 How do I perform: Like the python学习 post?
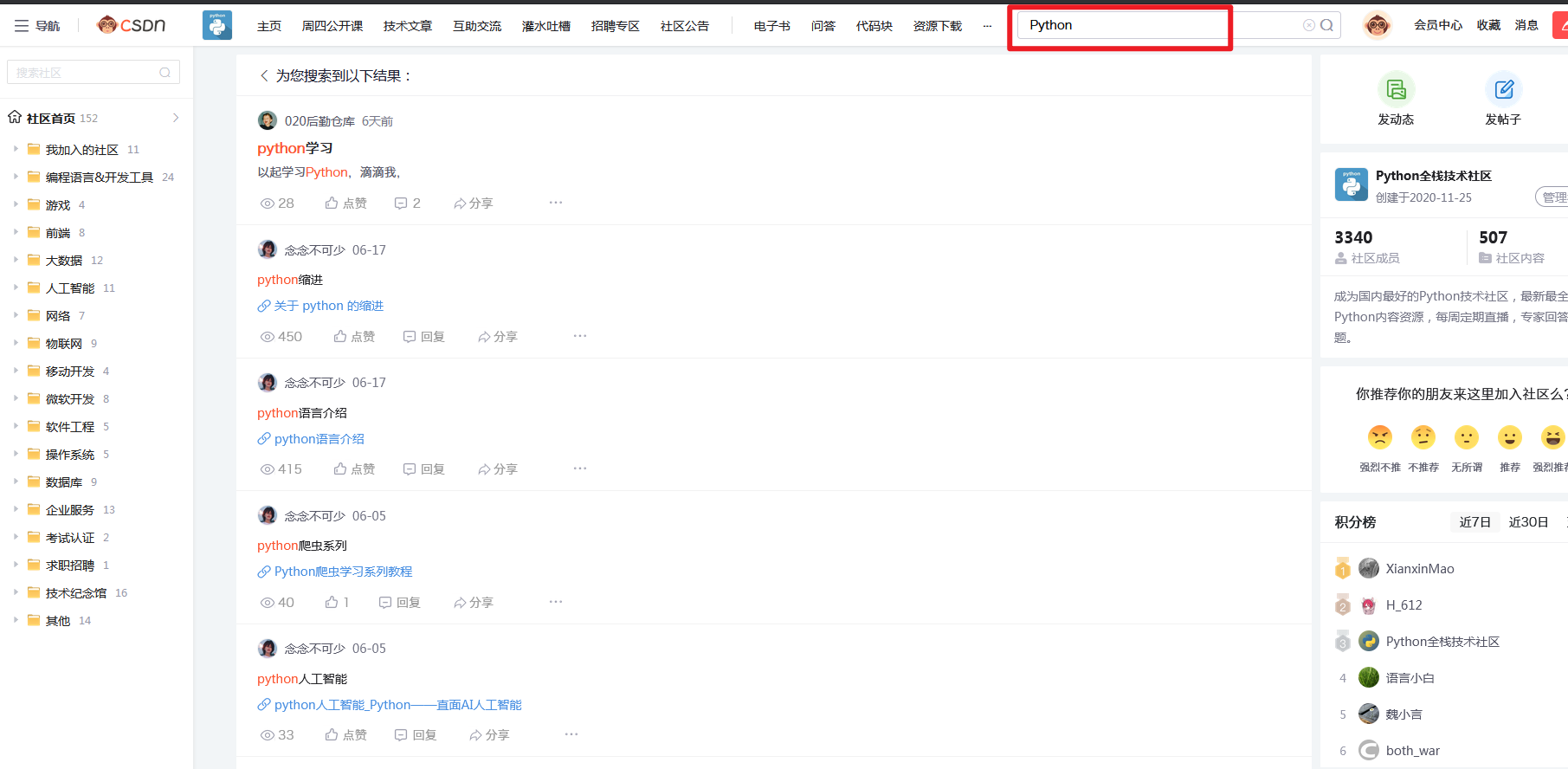[x=345, y=203]
